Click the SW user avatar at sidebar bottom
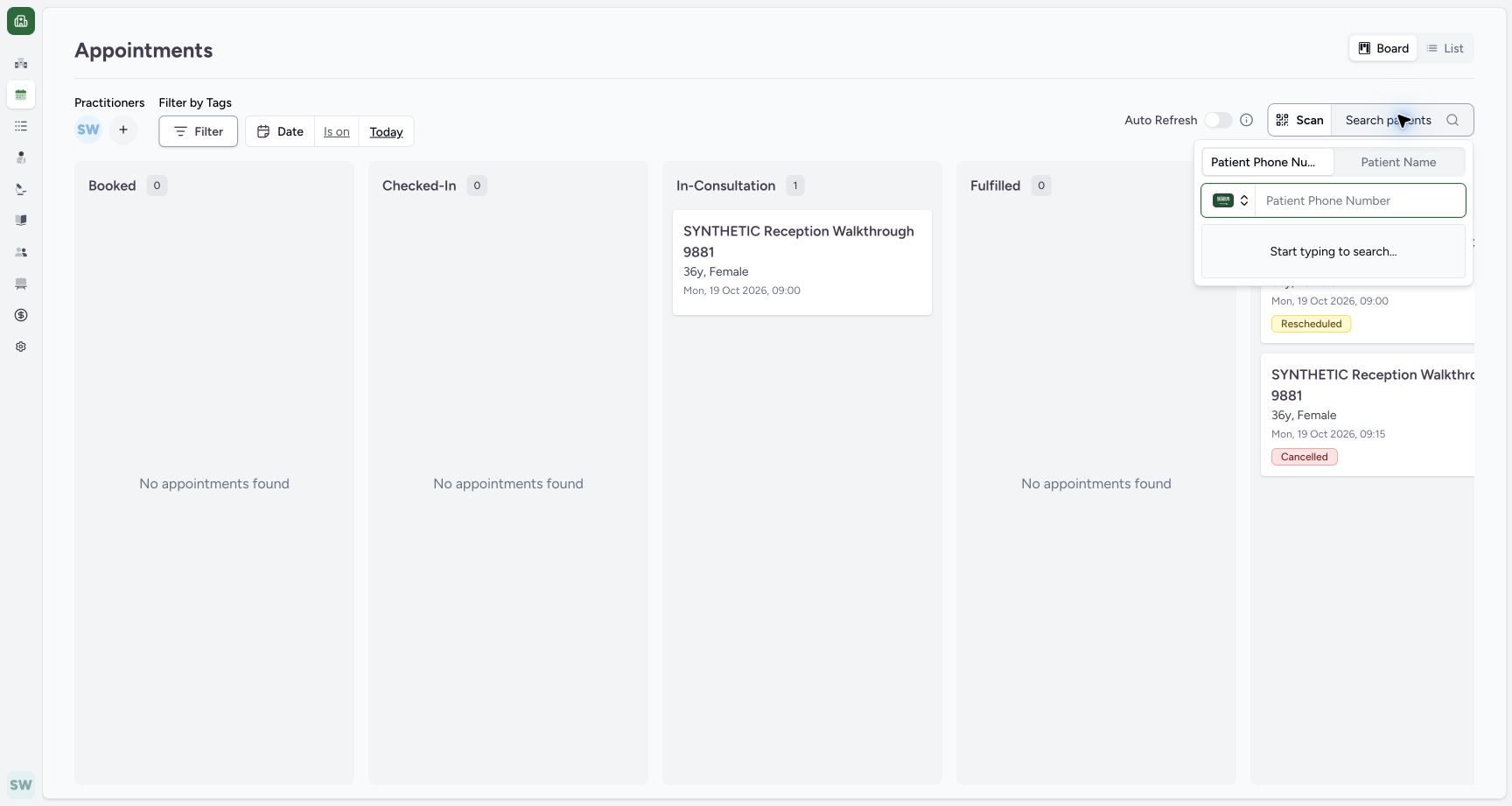1512x806 pixels. click(x=21, y=785)
